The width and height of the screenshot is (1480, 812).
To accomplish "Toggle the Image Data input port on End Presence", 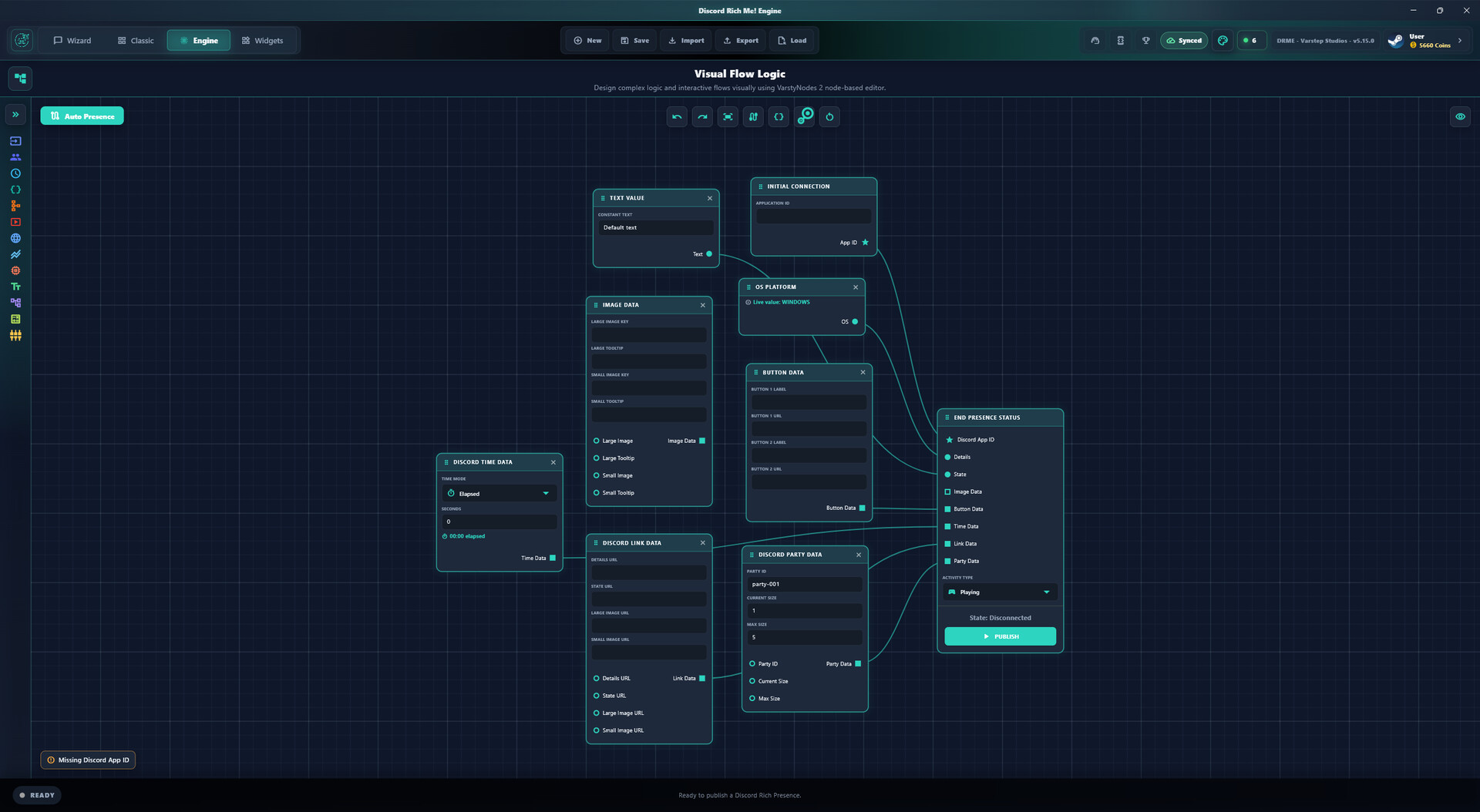I will pos(947,492).
